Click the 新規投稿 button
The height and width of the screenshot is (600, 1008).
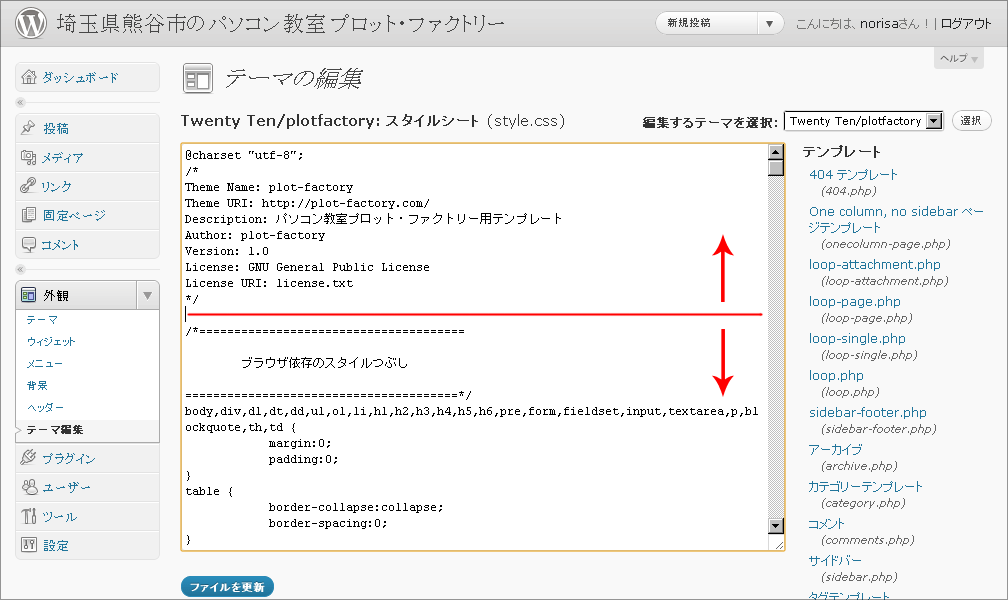pyautogui.click(x=706, y=23)
